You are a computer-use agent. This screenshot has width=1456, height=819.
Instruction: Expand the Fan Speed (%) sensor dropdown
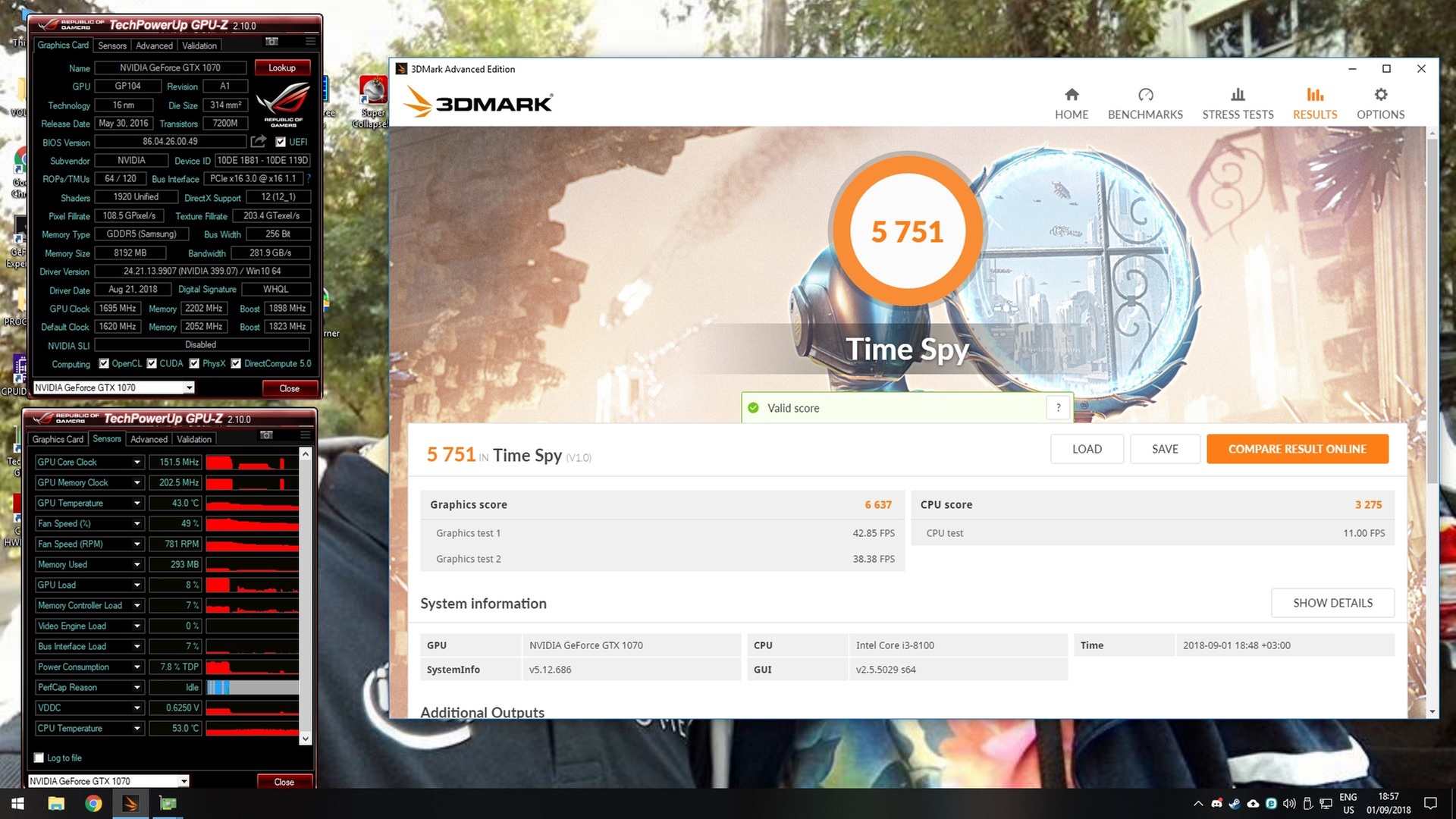[x=137, y=523]
